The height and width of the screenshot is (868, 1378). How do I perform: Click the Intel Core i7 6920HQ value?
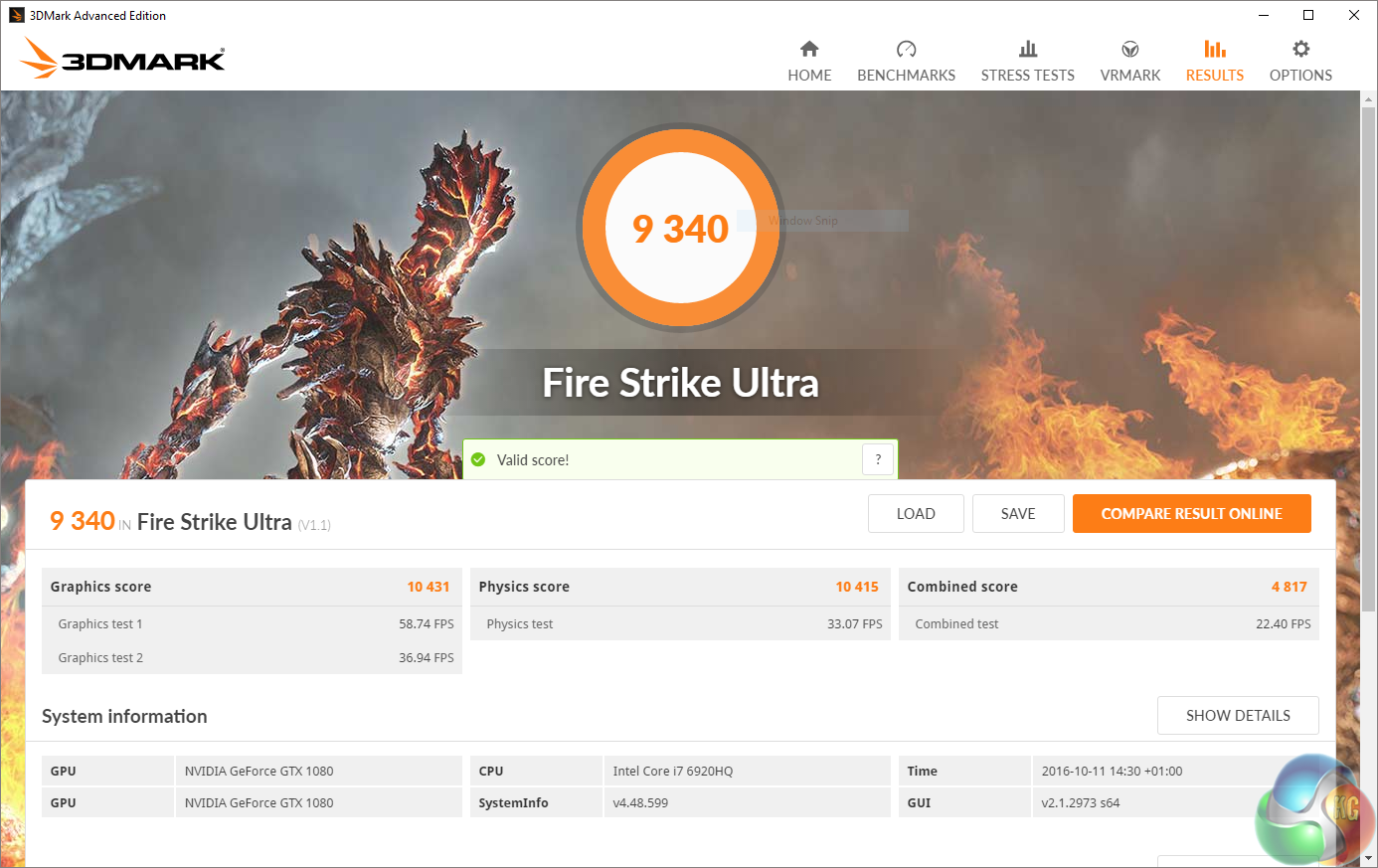point(673,771)
